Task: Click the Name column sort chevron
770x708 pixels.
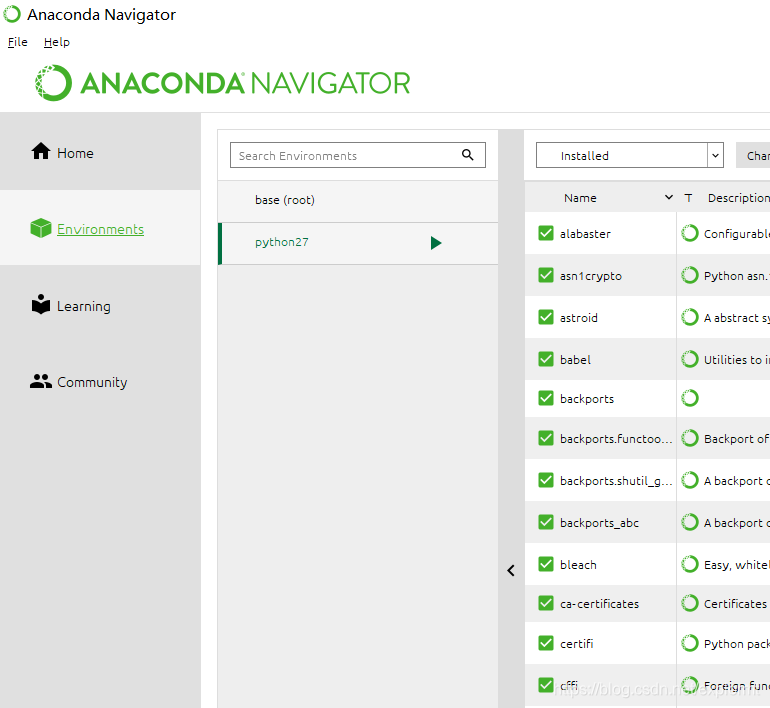Action: click(668, 197)
